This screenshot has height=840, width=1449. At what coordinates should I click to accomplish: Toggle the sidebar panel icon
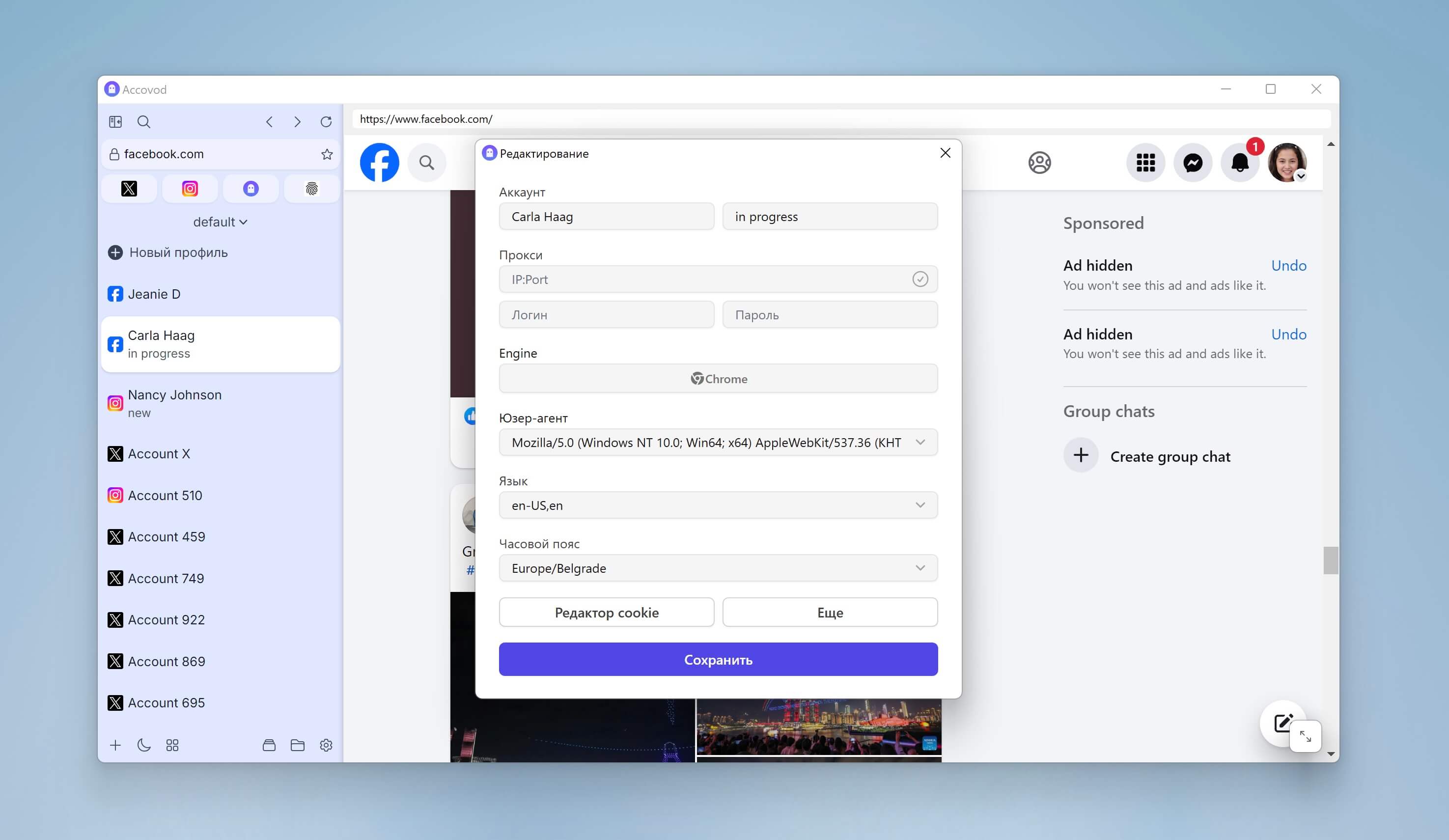(x=115, y=122)
